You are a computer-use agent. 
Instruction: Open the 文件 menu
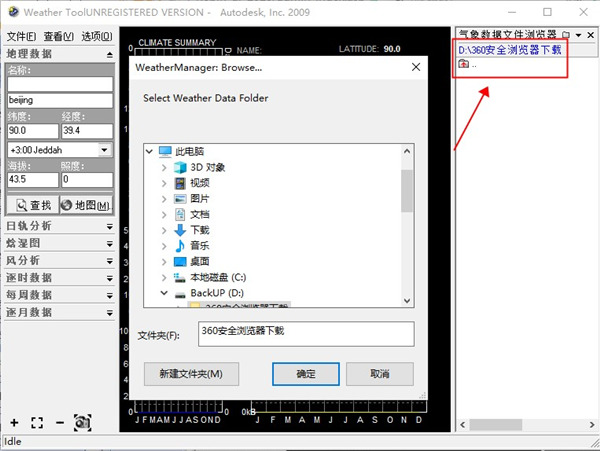(x=21, y=36)
